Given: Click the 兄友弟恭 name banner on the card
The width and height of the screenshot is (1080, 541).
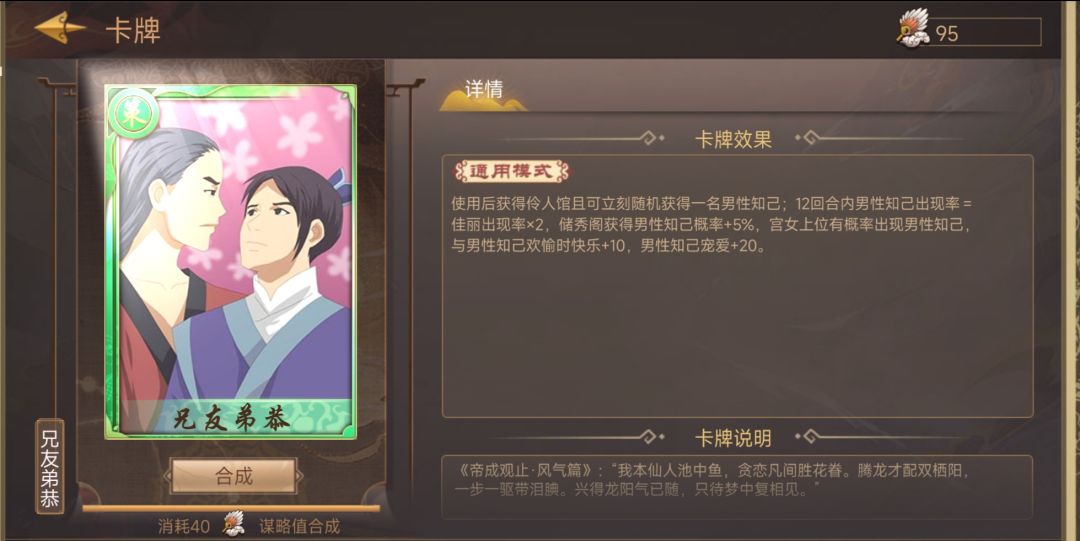Looking at the screenshot, I should click(x=231, y=417).
